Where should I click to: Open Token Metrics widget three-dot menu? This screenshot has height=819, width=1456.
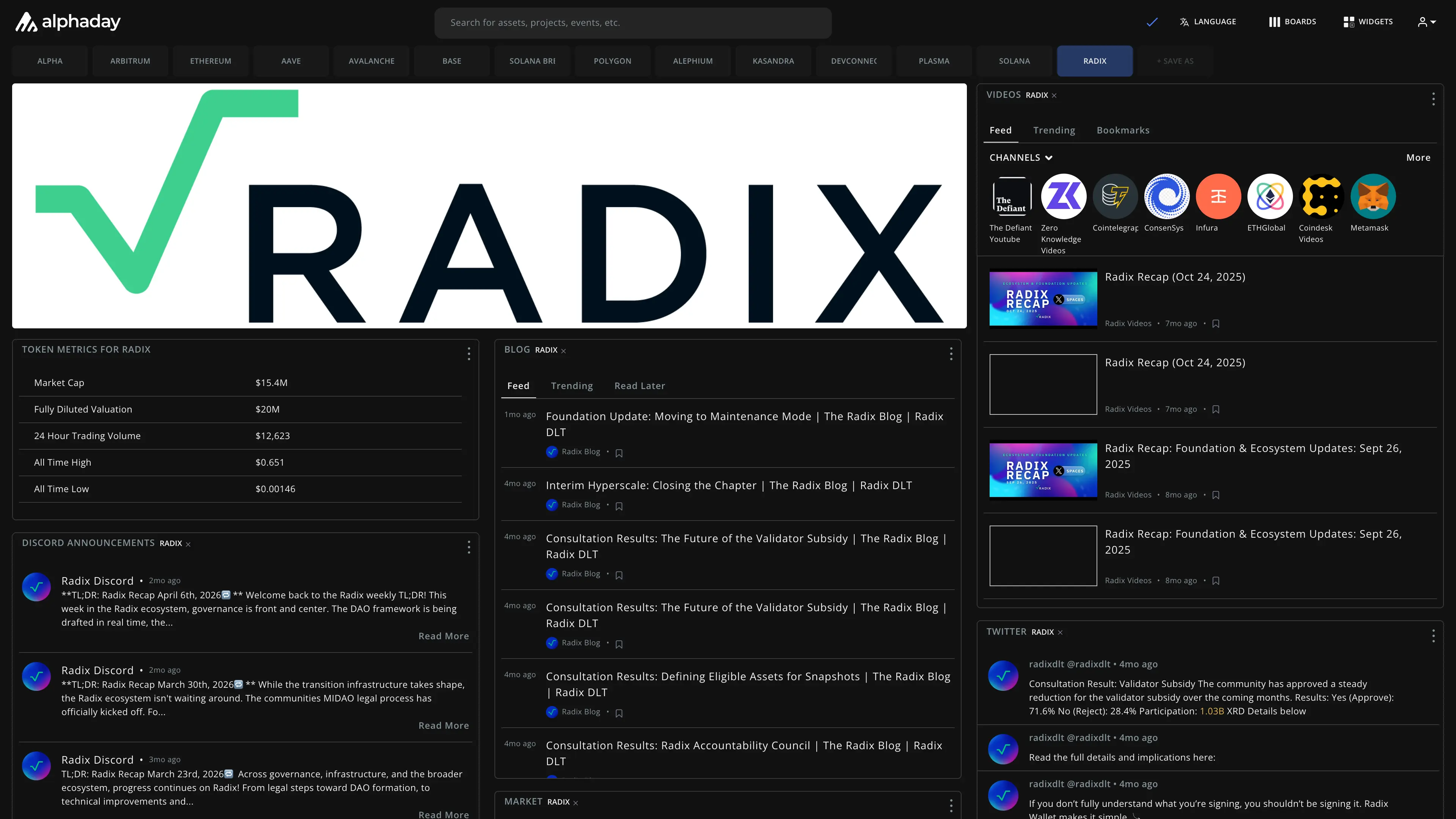[x=469, y=354]
